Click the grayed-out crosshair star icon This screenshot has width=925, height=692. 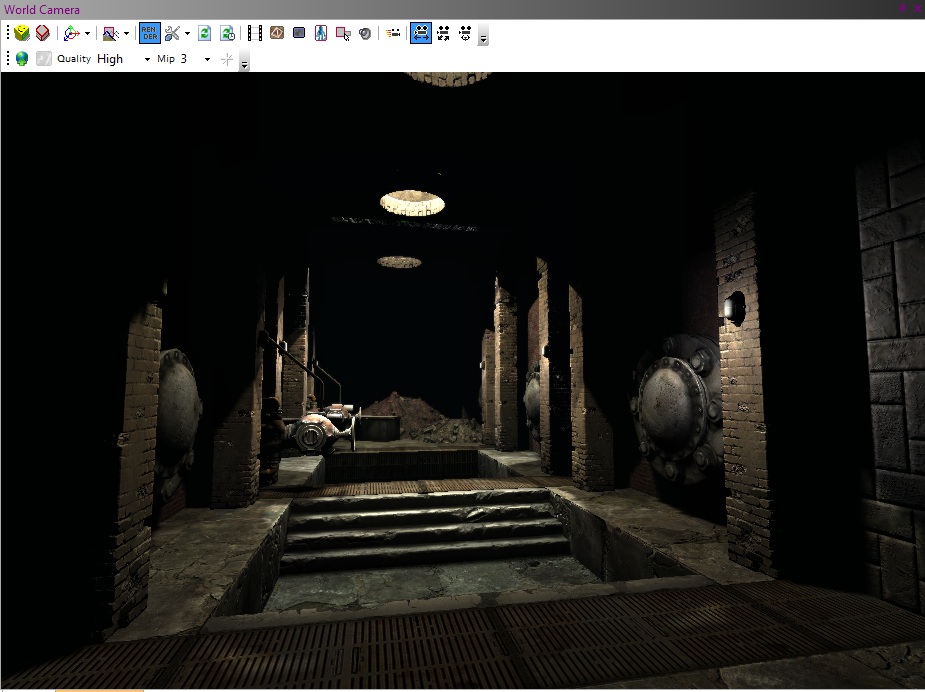(227, 59)
